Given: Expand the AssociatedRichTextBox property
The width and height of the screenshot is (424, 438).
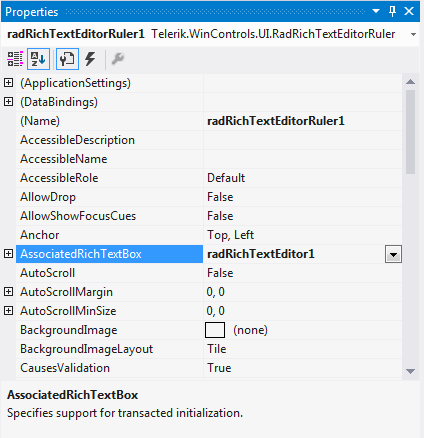Looking at the screenshot, I should (x=9, y=254).
